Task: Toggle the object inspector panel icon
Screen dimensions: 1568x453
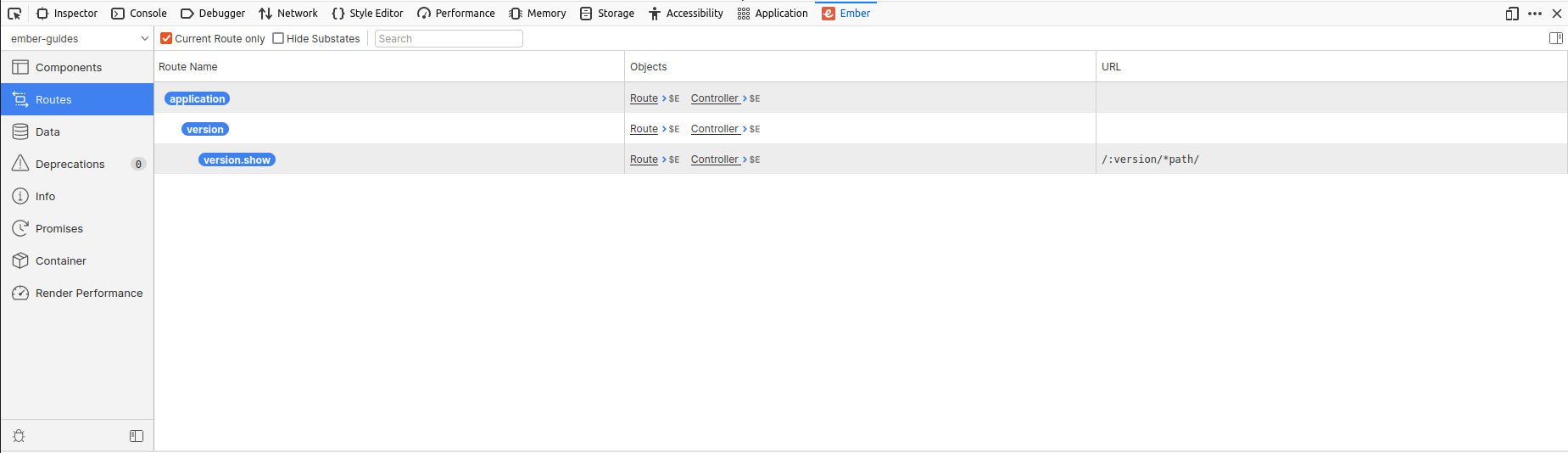Action: point(1555,38)
